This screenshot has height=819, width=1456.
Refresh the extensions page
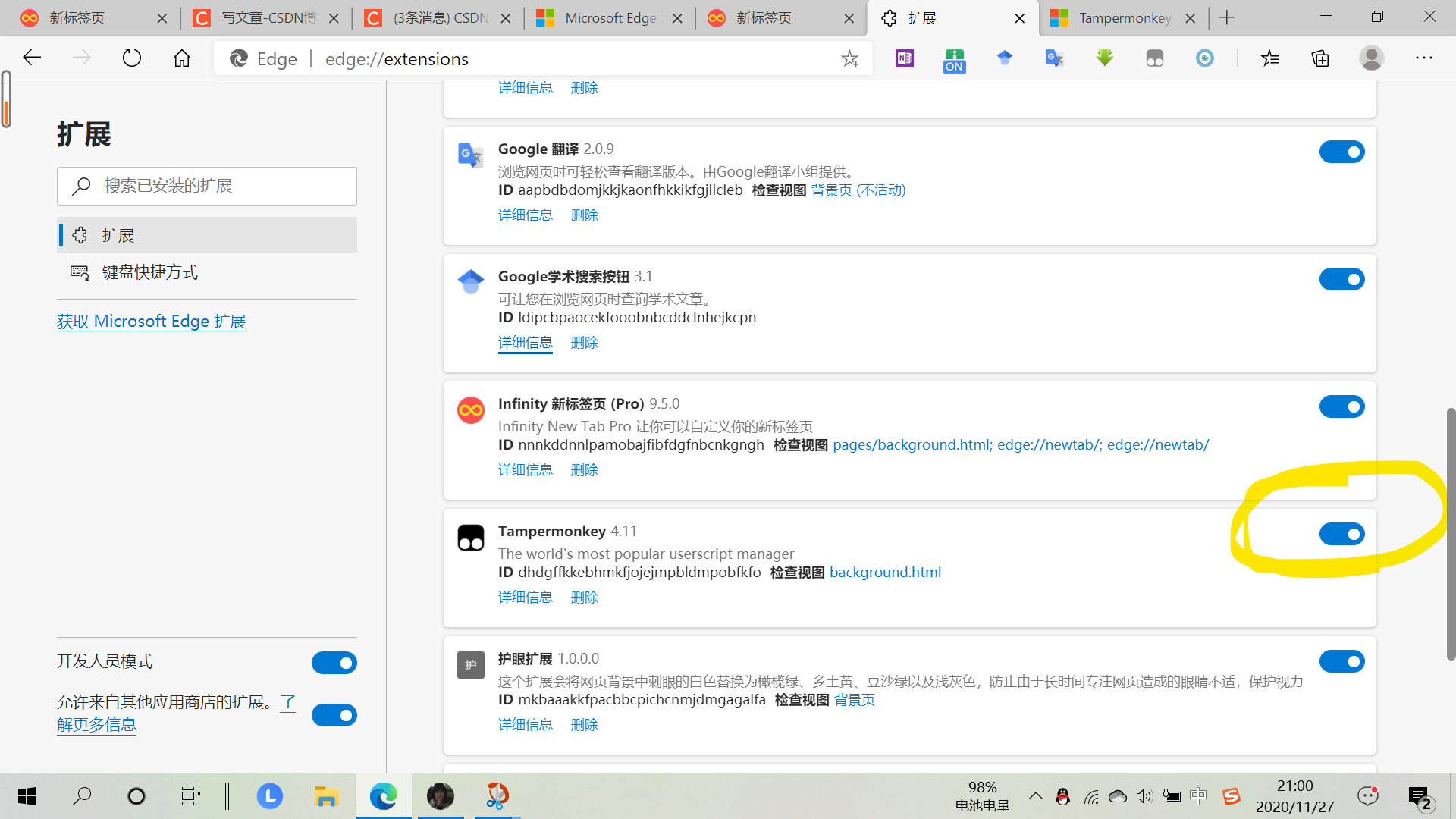(x=131, y=58)
